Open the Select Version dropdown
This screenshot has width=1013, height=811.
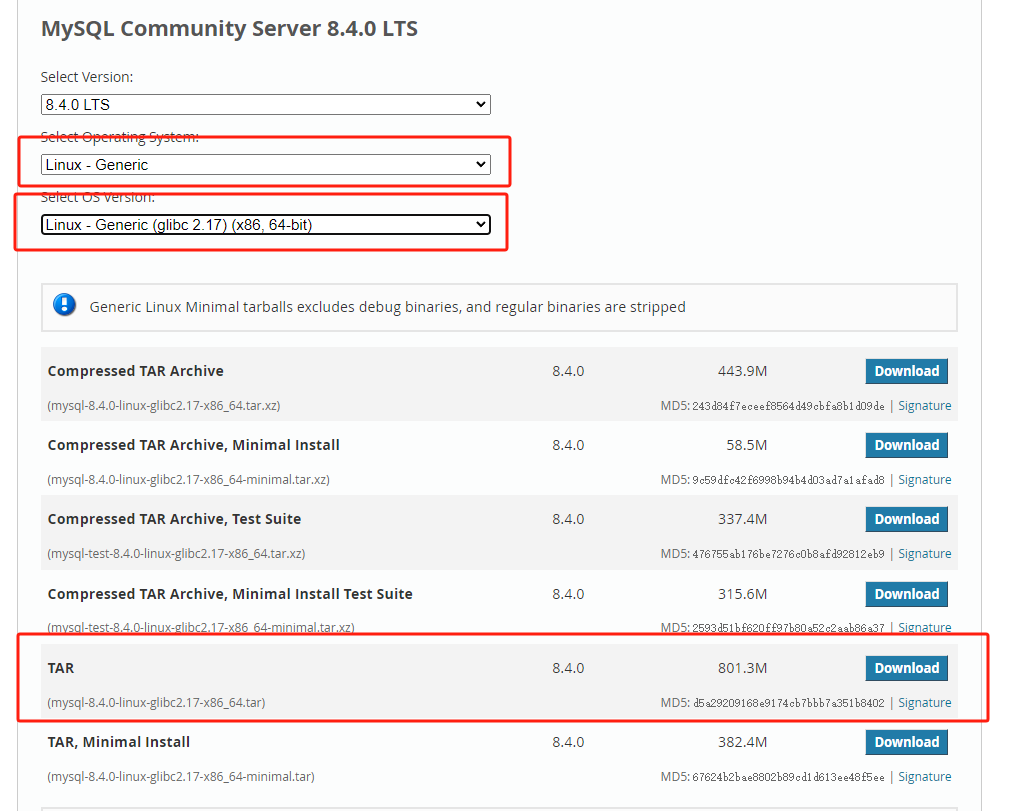tap(265, 104)
